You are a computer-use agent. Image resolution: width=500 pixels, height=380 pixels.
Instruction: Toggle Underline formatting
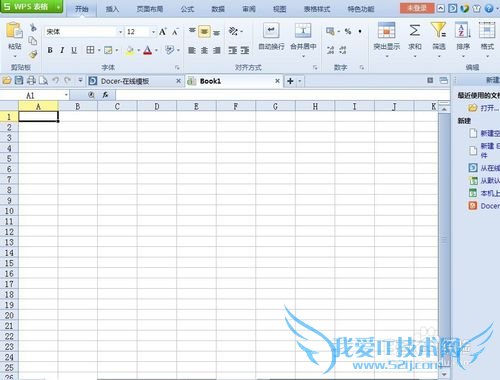point(74,50)
